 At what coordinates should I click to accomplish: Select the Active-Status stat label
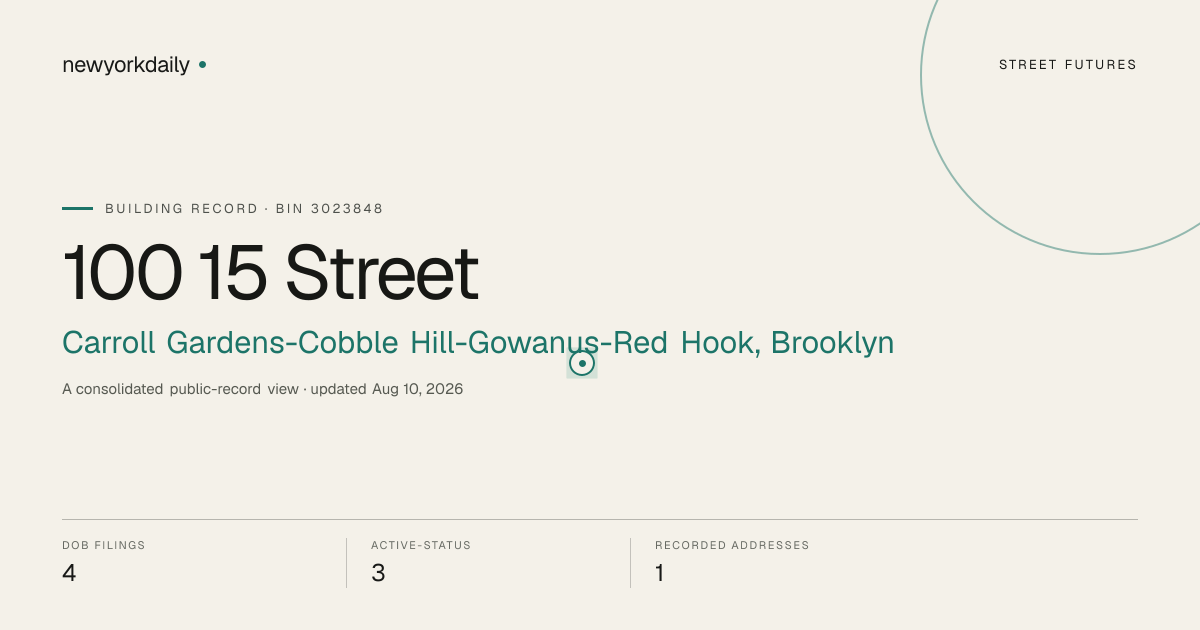pyautogui.click(x=421, y=545)
